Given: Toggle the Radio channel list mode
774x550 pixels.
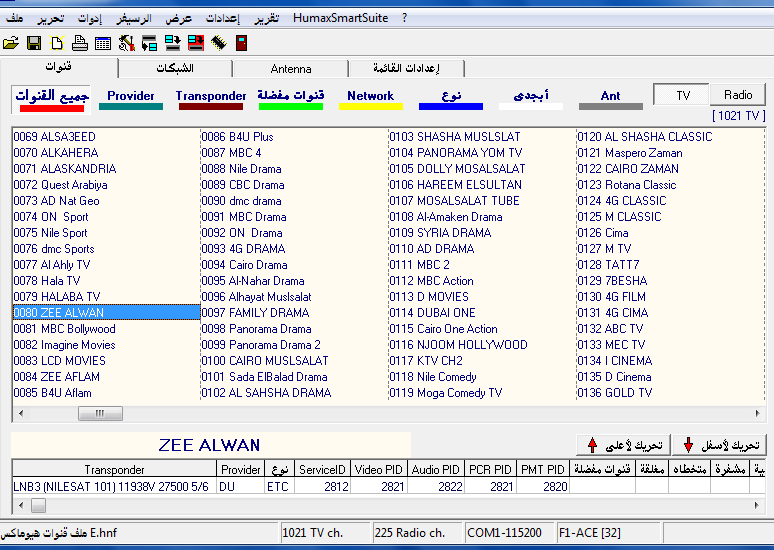Looking at the screenshot, I should pos(738,95).
